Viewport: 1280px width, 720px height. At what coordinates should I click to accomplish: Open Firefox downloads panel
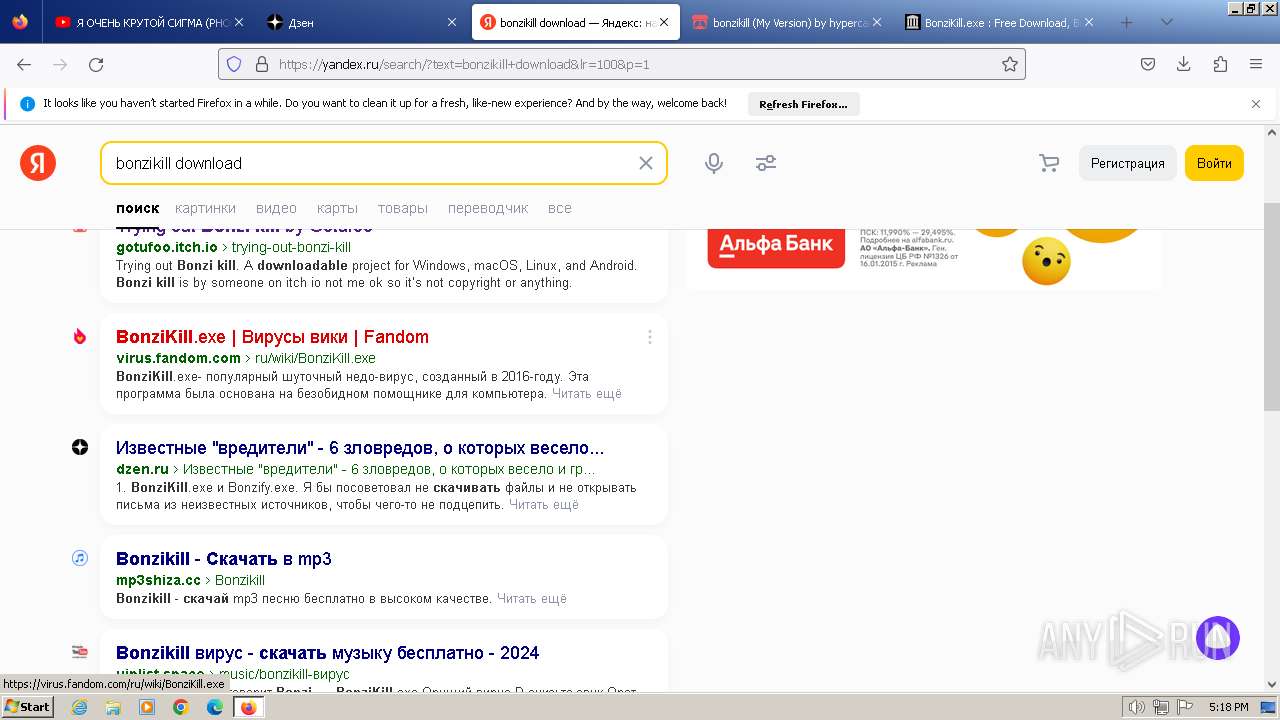click(1184, 64)
